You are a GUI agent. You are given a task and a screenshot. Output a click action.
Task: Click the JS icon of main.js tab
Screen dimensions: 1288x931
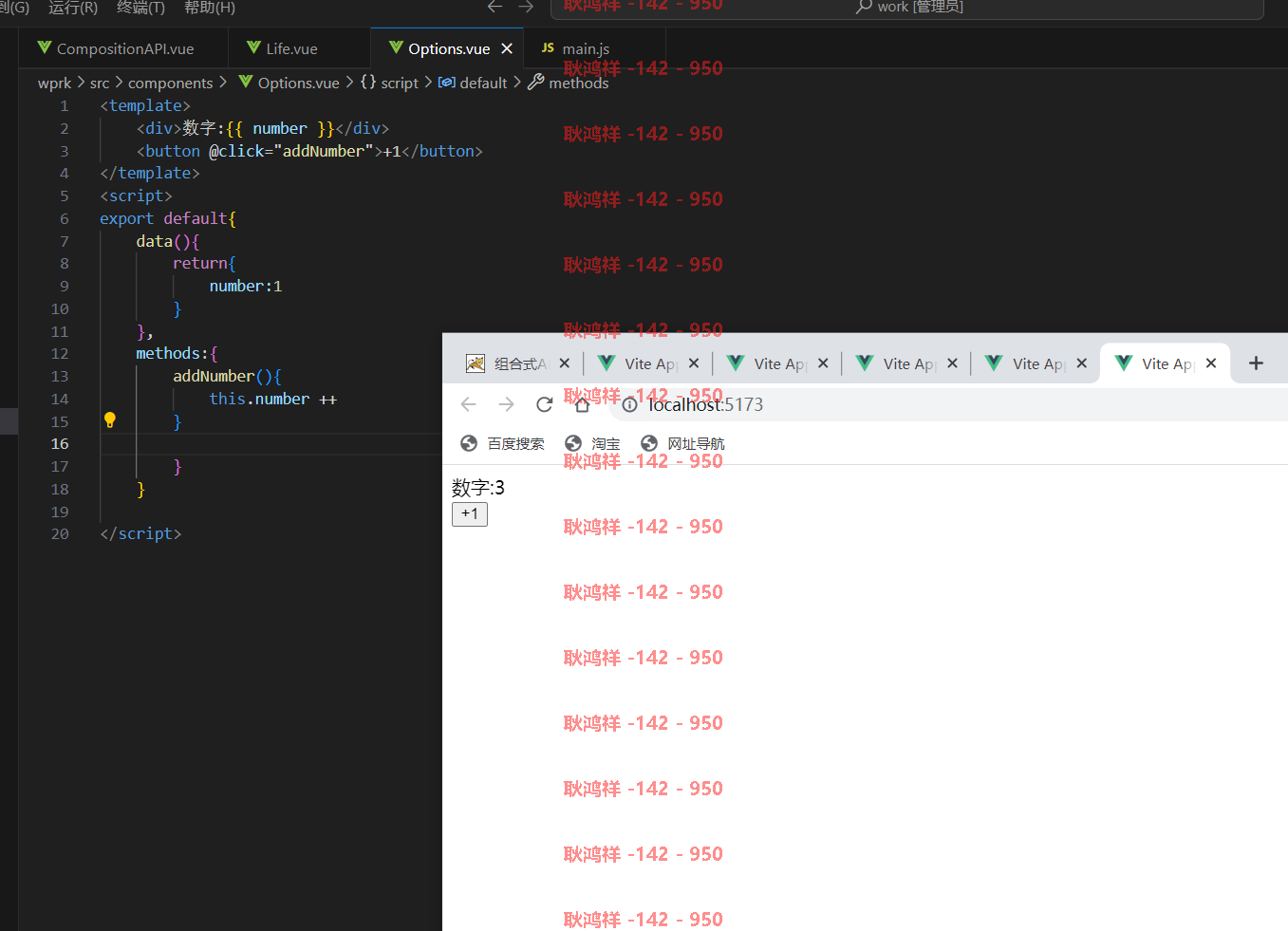[x=548, y=47]
